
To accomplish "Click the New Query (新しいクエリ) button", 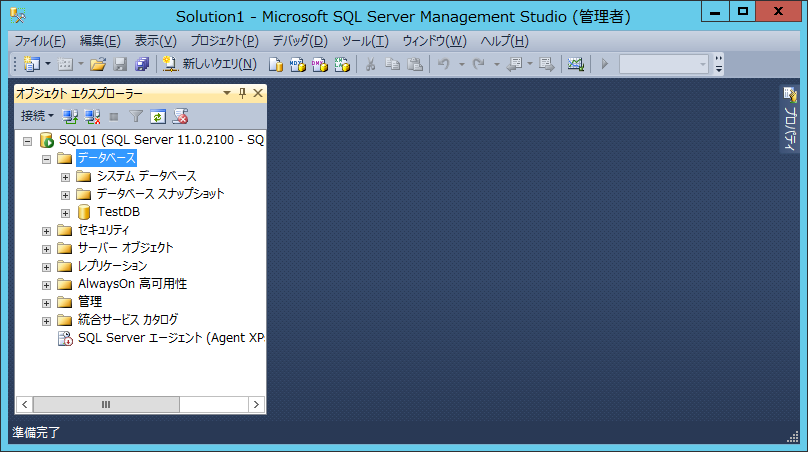I will (x=210, y=64).
